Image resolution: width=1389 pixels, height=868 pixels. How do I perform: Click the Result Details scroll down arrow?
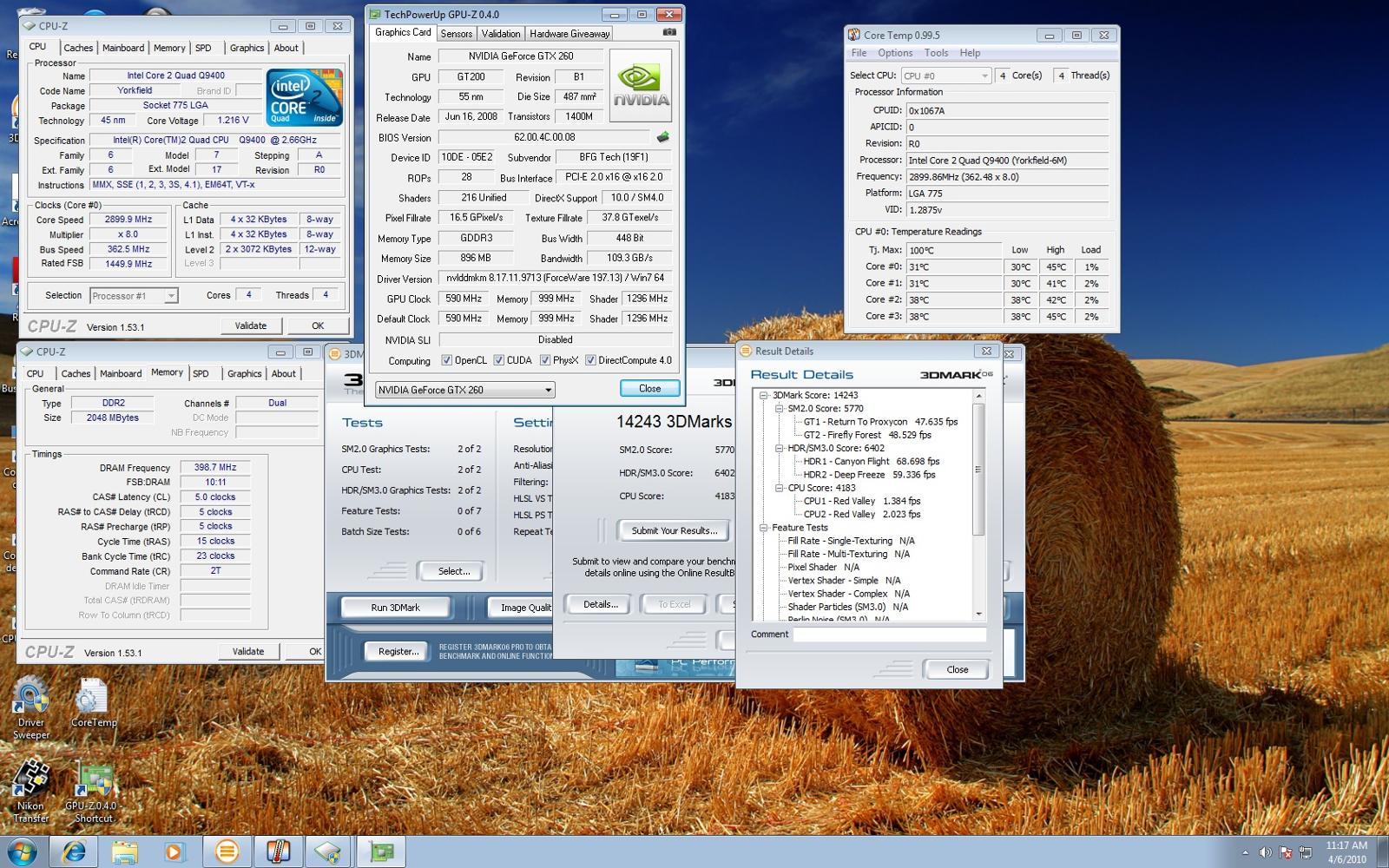[x=978, y=614]
